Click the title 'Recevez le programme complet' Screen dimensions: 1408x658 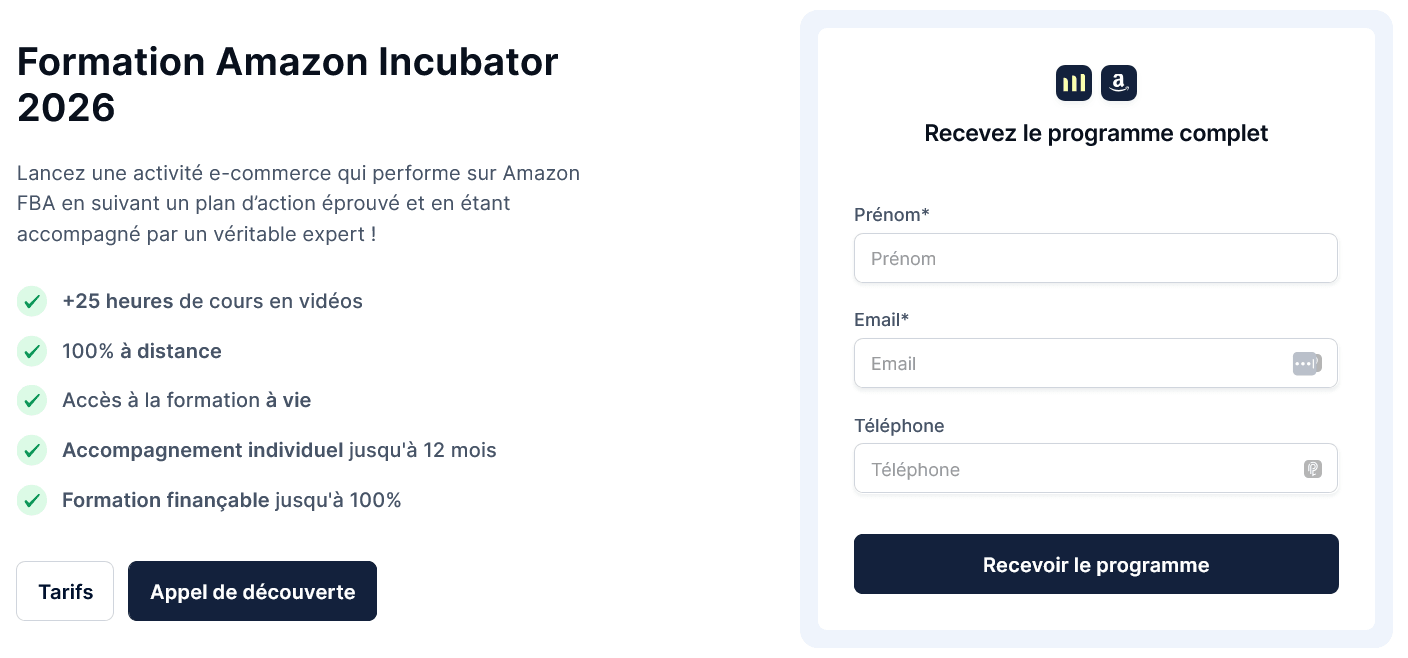click(1096, 133)
